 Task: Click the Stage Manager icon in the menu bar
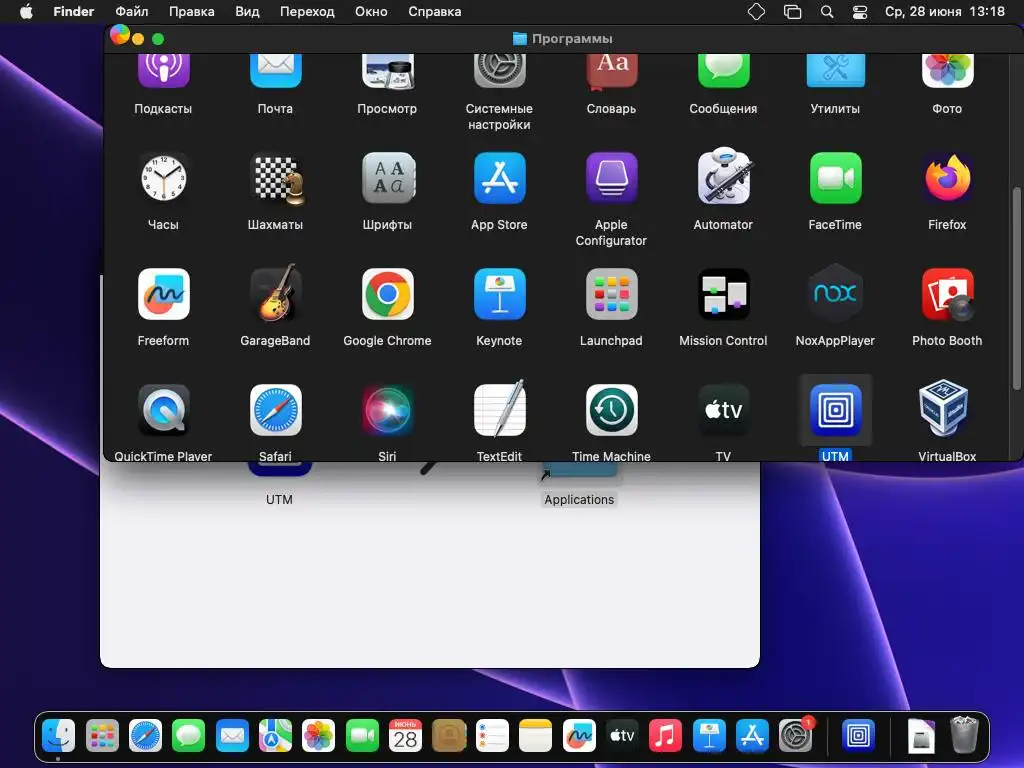tap(792, 12)
